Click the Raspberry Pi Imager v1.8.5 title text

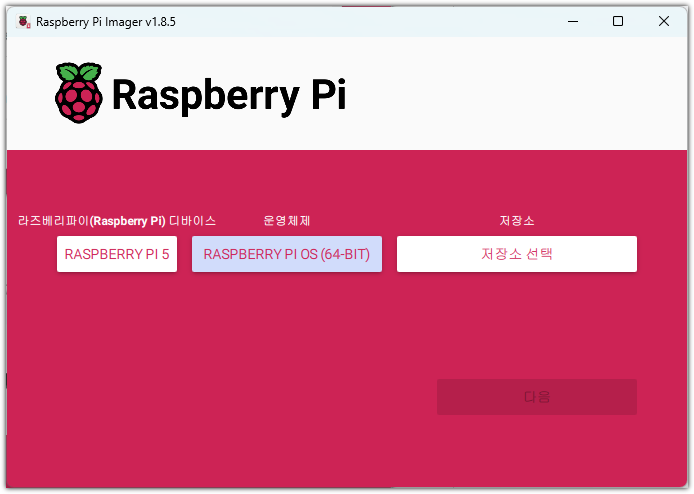tap(106, 22)
